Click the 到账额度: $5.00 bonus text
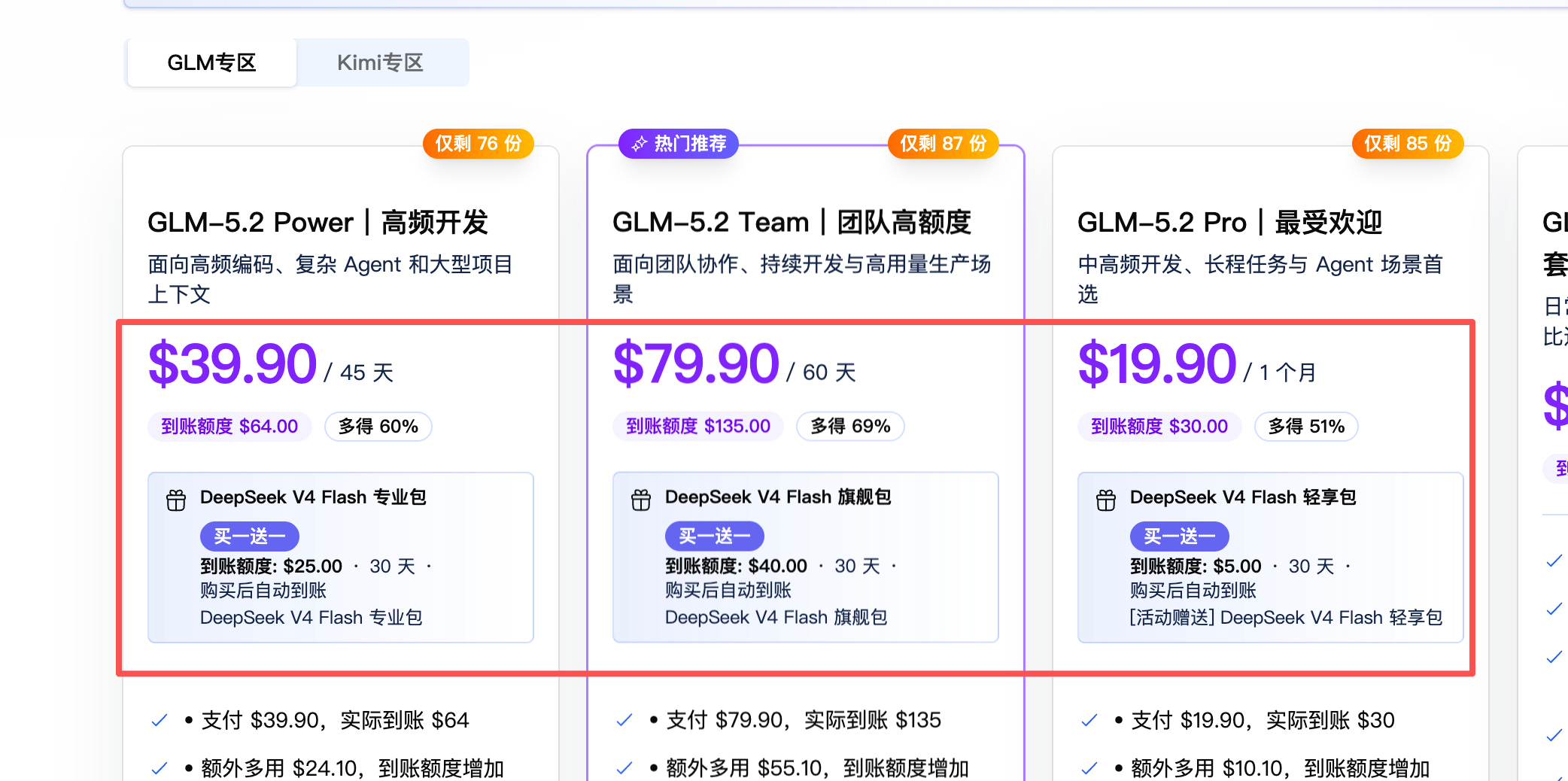1568x781 pixels. point(1196,566)
